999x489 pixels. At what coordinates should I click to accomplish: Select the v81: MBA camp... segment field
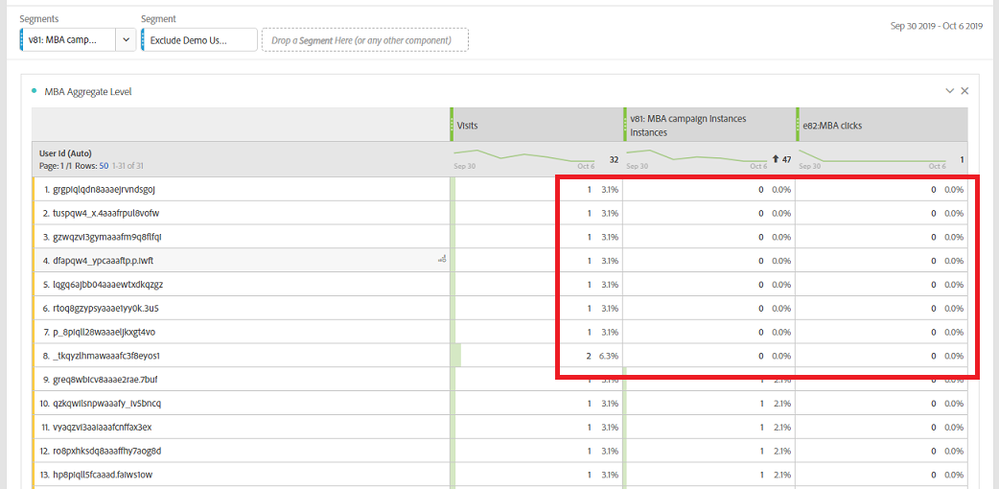[68, 39]
